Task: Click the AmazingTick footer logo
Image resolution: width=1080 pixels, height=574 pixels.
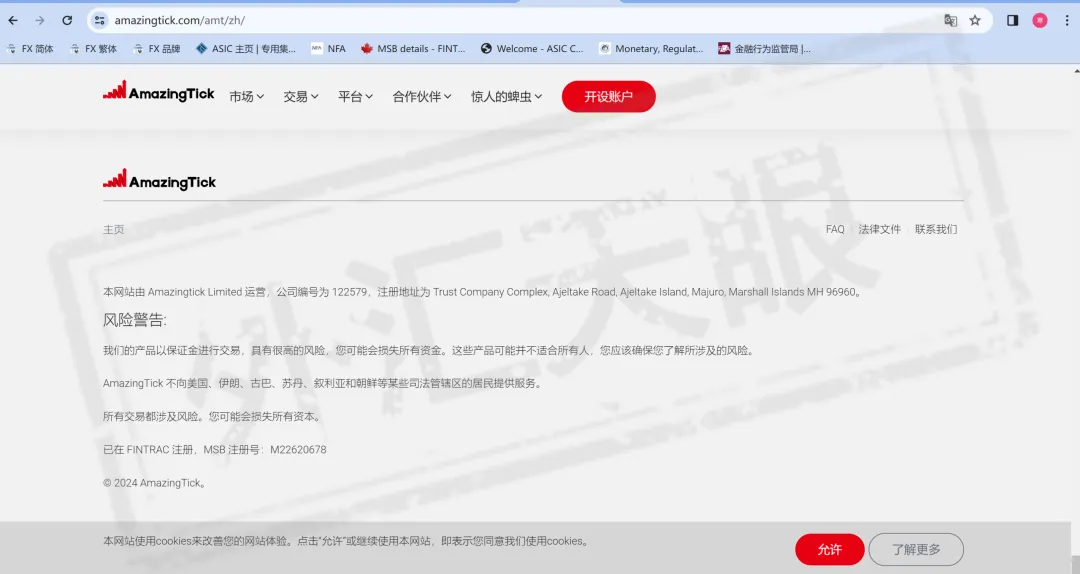Action: click(160, 181)
